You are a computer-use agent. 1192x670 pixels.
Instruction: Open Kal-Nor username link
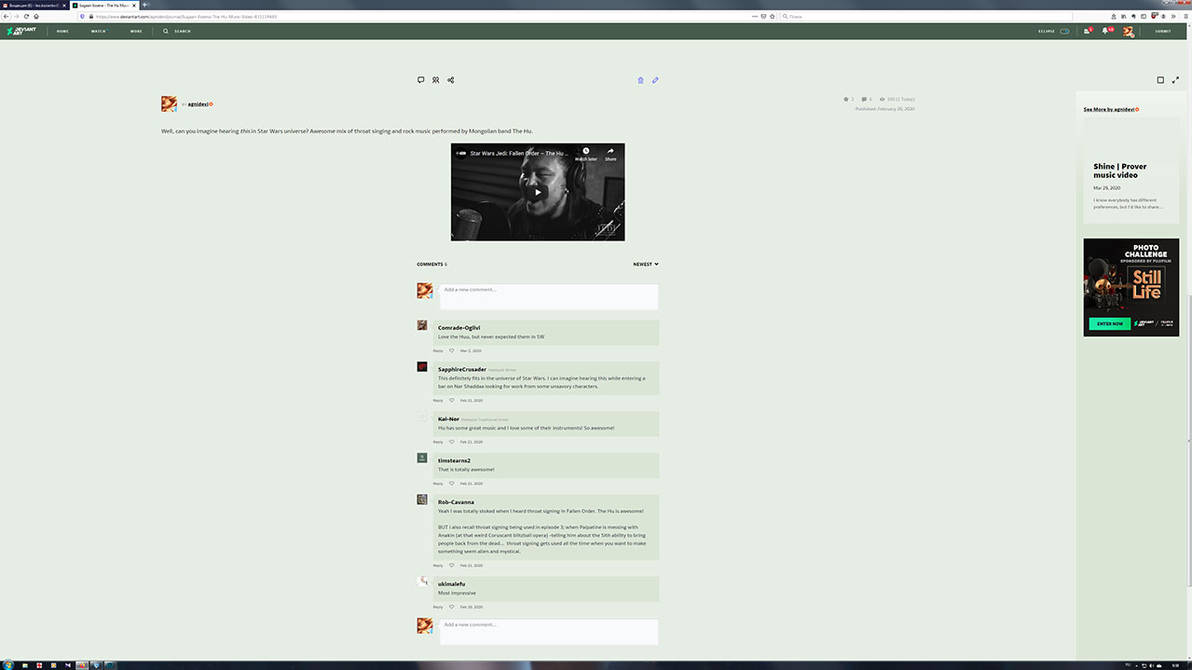click(448, 419)
